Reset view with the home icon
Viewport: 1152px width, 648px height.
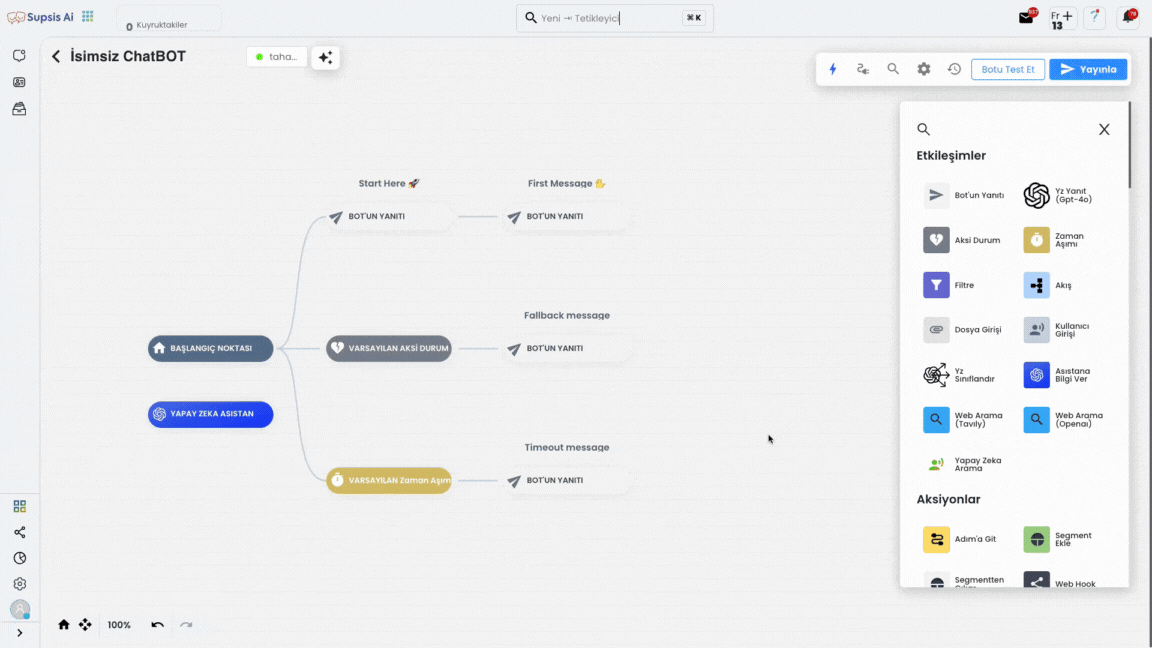(x=64, y=624)
